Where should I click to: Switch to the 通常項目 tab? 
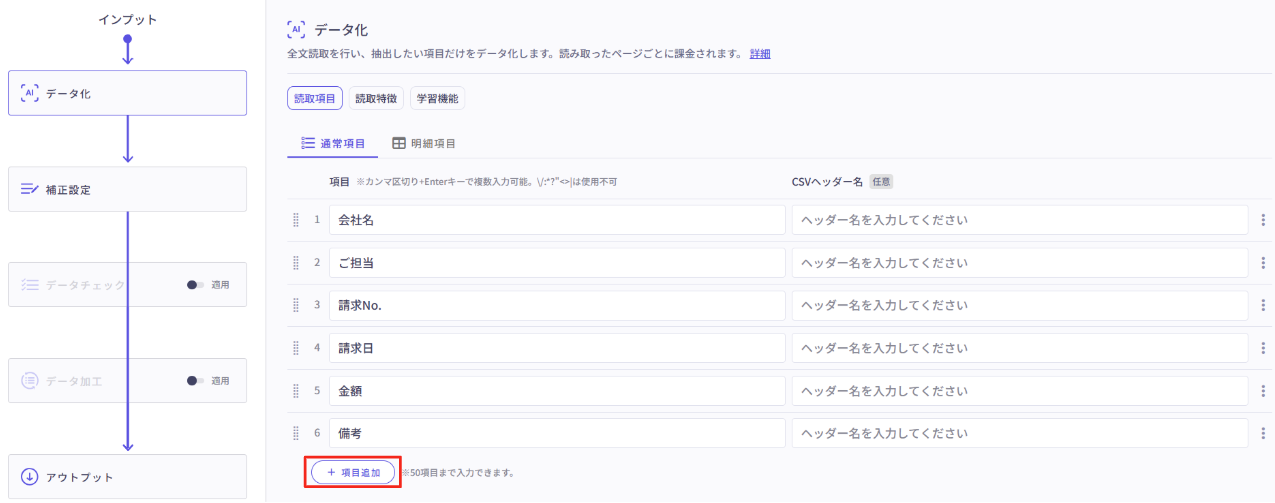pyautogui.click(x=333, y=144)
